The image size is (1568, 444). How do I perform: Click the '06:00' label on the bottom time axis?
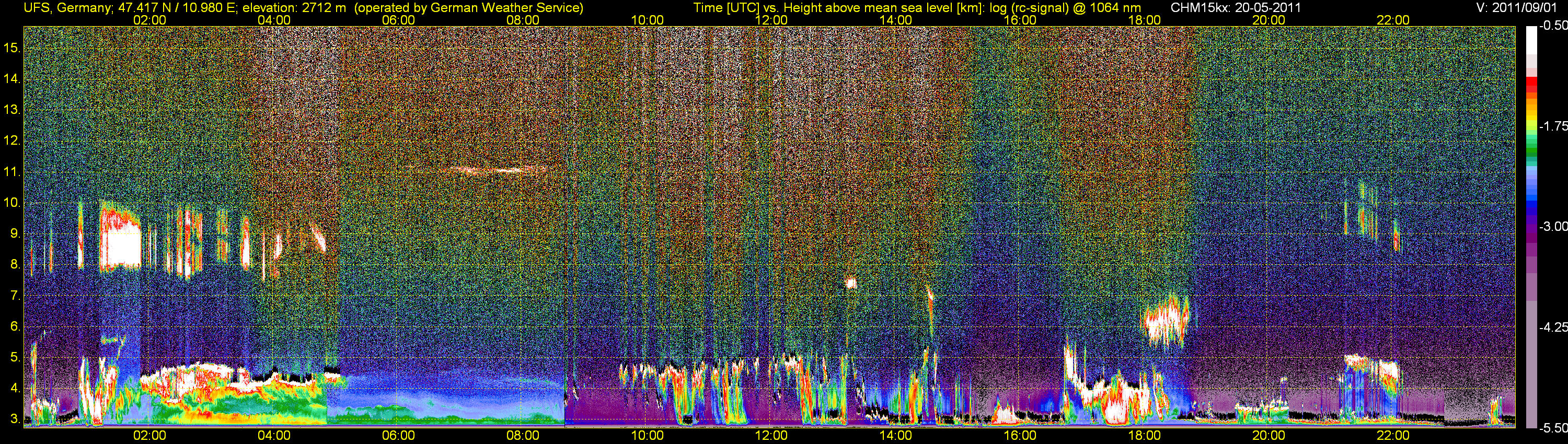point(399,436)
